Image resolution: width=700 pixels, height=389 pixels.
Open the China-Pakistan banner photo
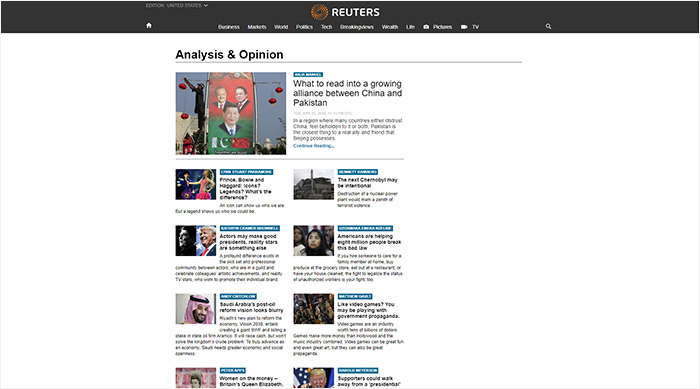(231, 113)
